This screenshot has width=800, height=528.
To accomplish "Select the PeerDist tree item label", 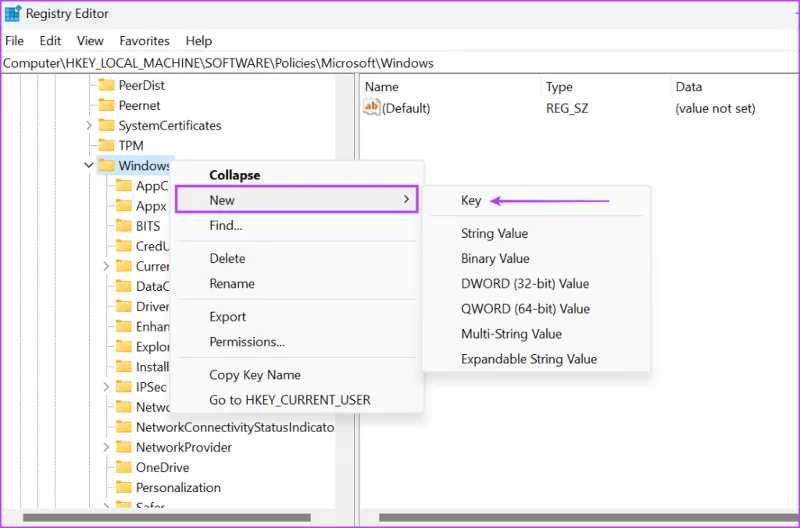I will point(141,85).
